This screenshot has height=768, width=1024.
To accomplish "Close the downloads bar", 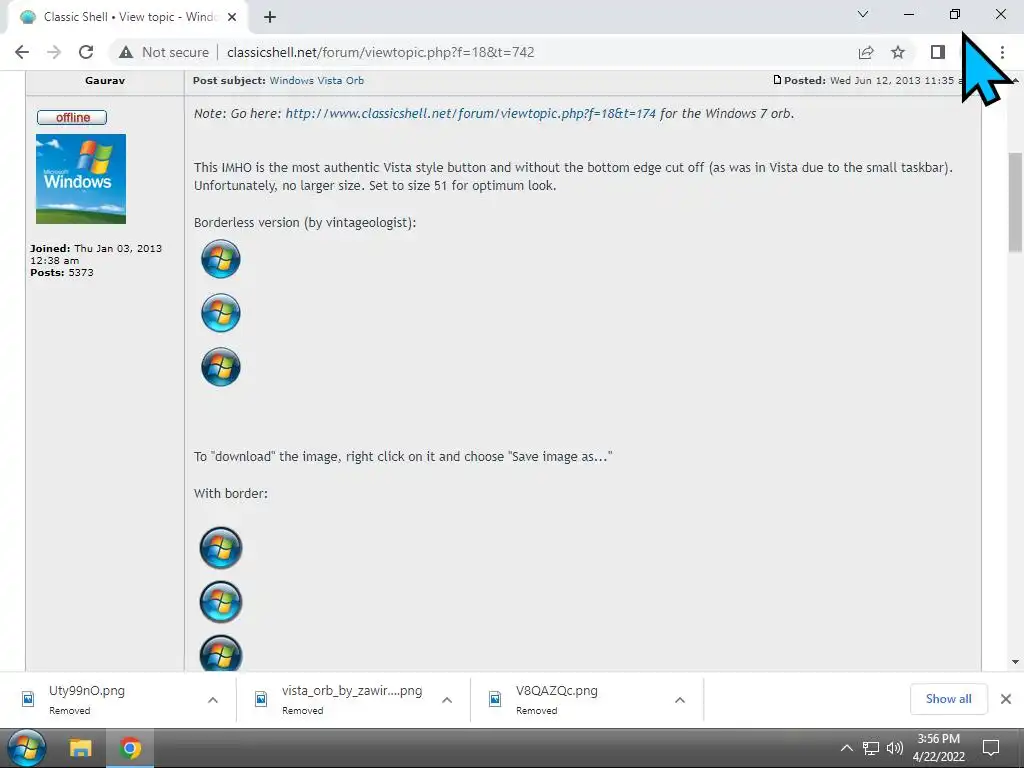I will [x=1006, y=699].
